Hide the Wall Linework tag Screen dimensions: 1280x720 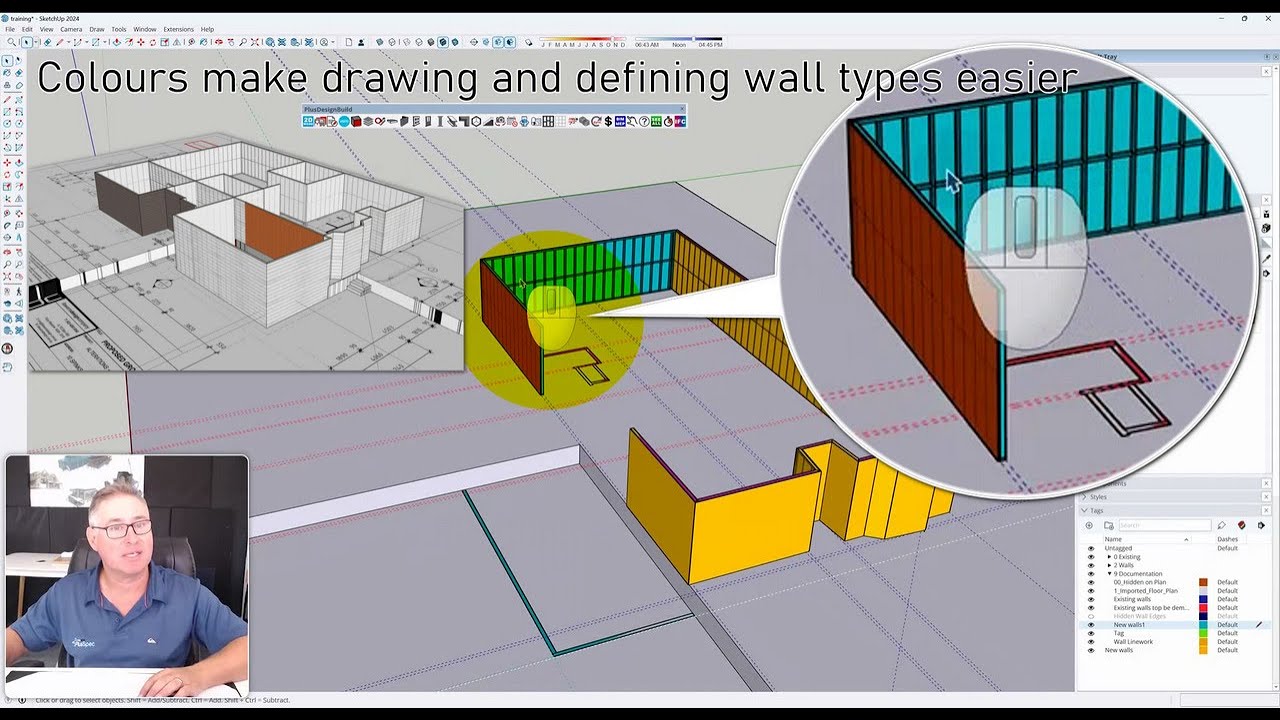click(1091, 642)
